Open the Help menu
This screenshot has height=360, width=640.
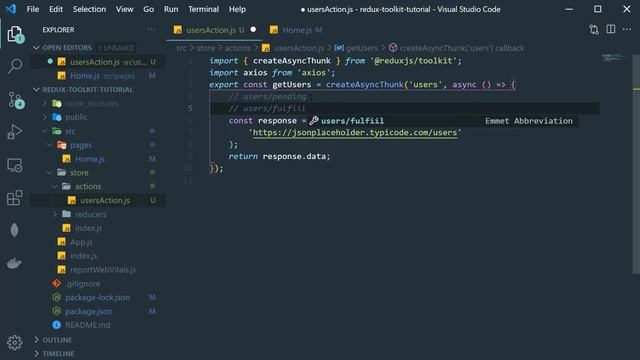[x=237, y=9]
